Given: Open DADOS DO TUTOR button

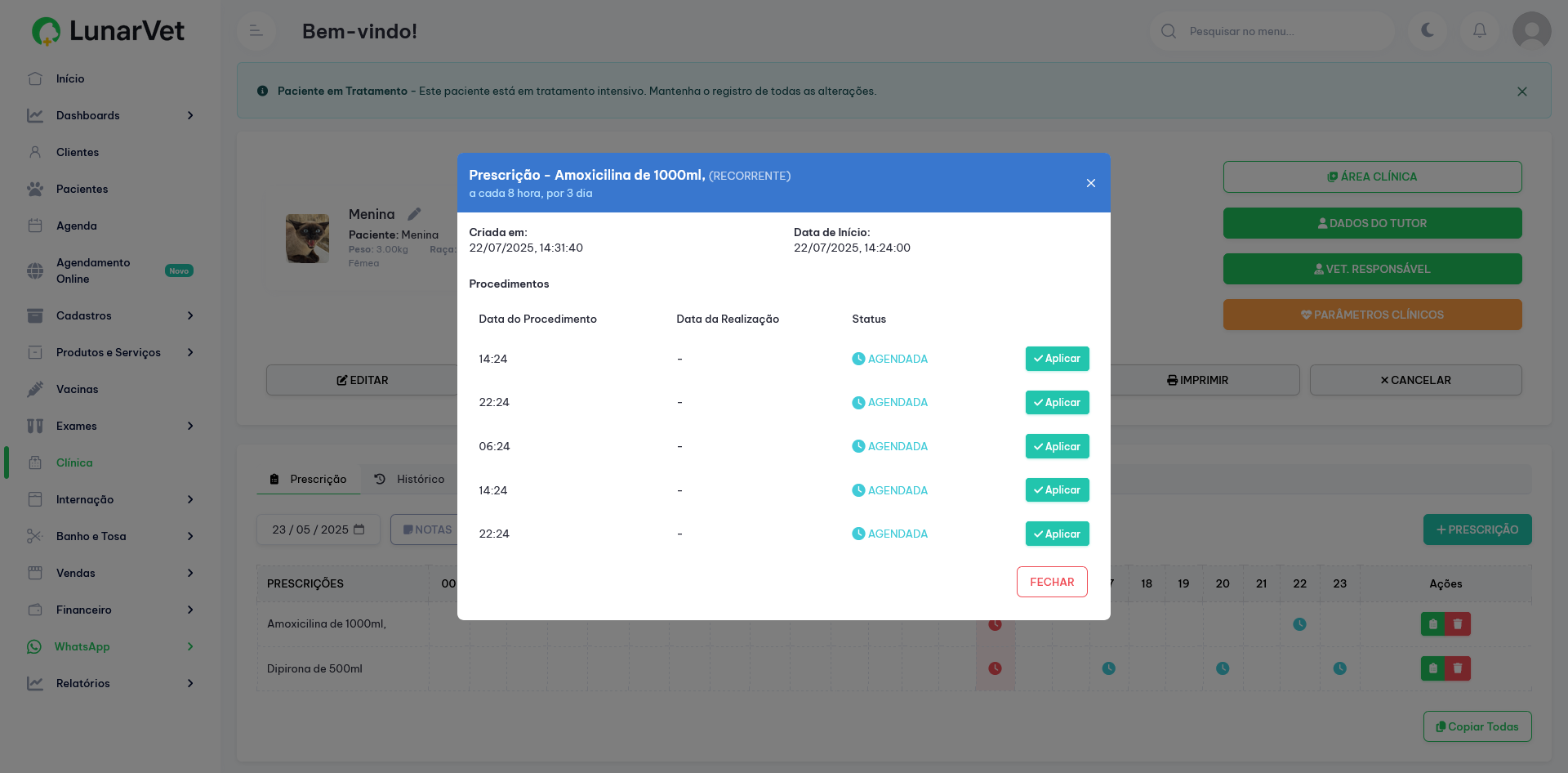Looking at the screenshot, I should point(1372,223).
